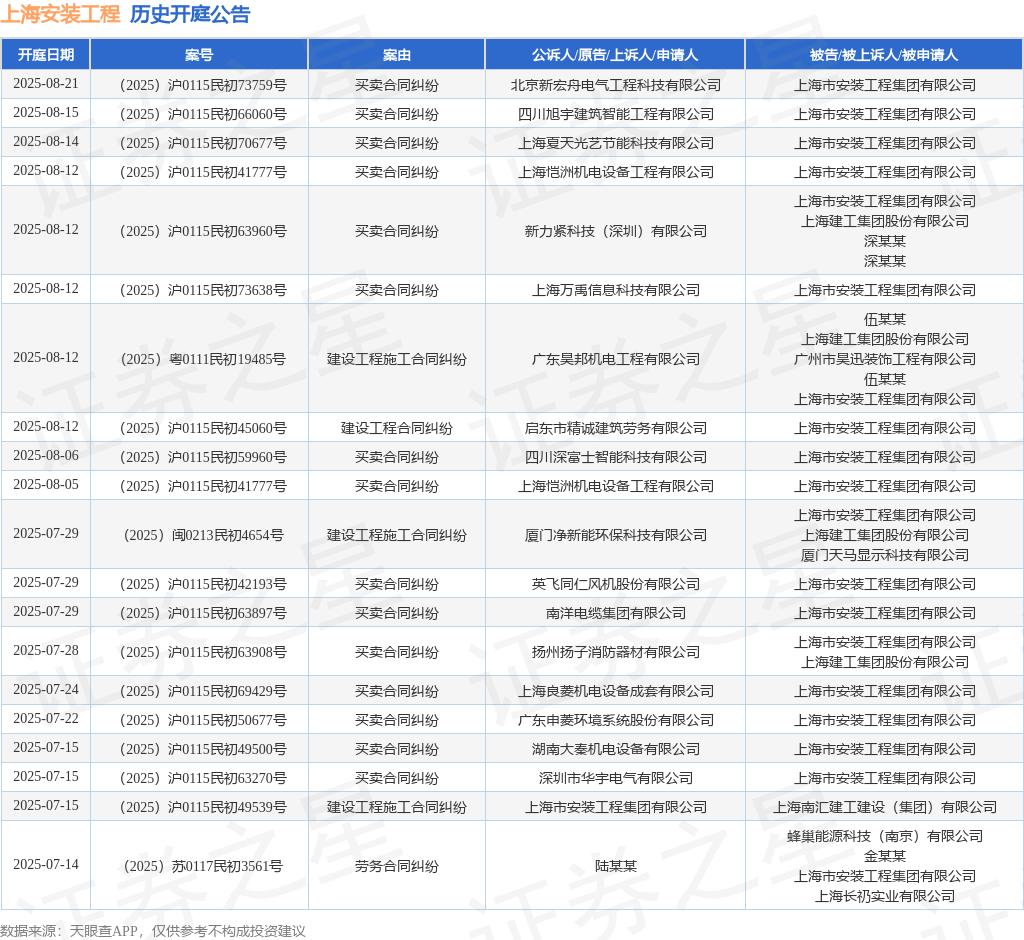The height and width of the screenshot is (940, 1024).
Task: Click plaintiff 上海万禹信息科技有限公司
Action: (615, 289)
